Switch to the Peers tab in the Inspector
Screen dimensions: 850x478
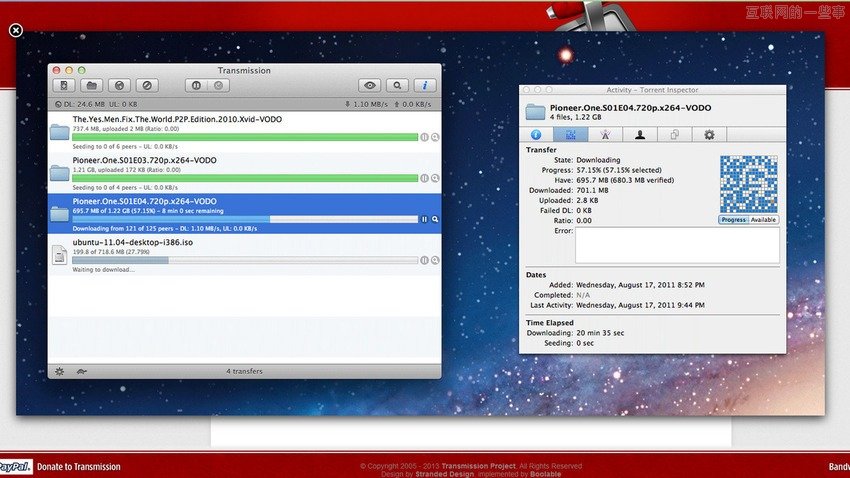[639, 134]
